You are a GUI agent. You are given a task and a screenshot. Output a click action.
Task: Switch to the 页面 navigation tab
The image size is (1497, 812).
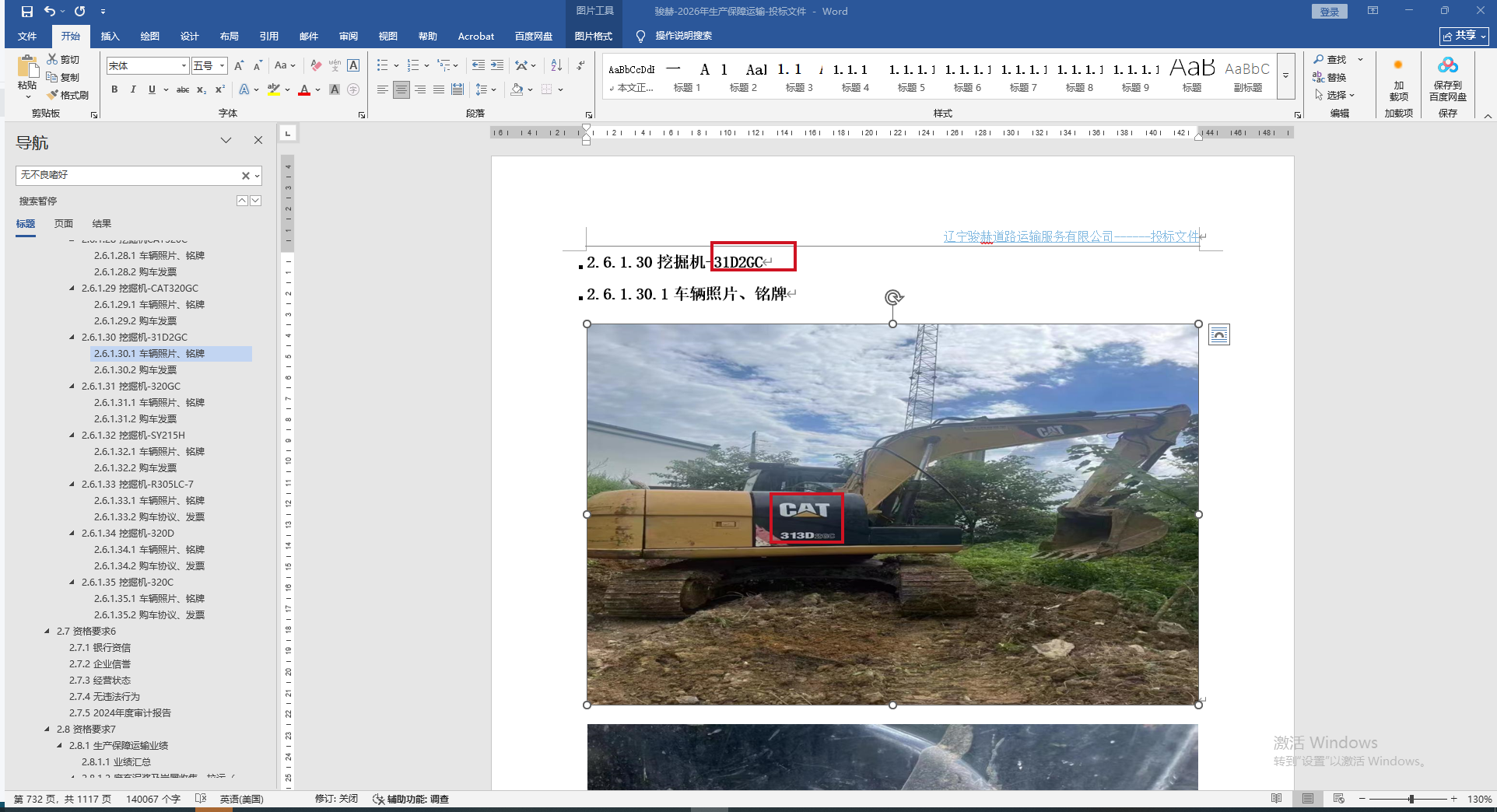(x=64, y=224)
